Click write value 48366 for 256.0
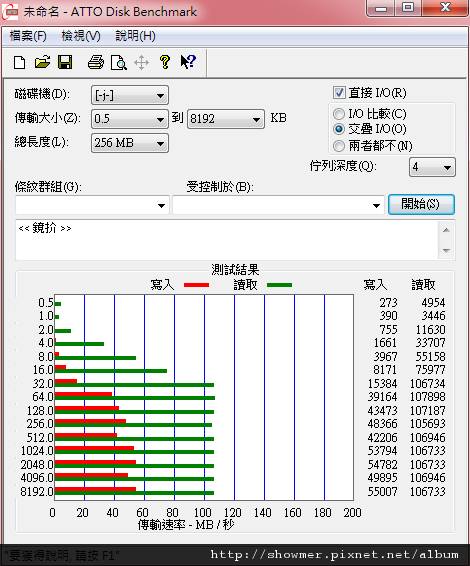 click(x=382, y=424)
